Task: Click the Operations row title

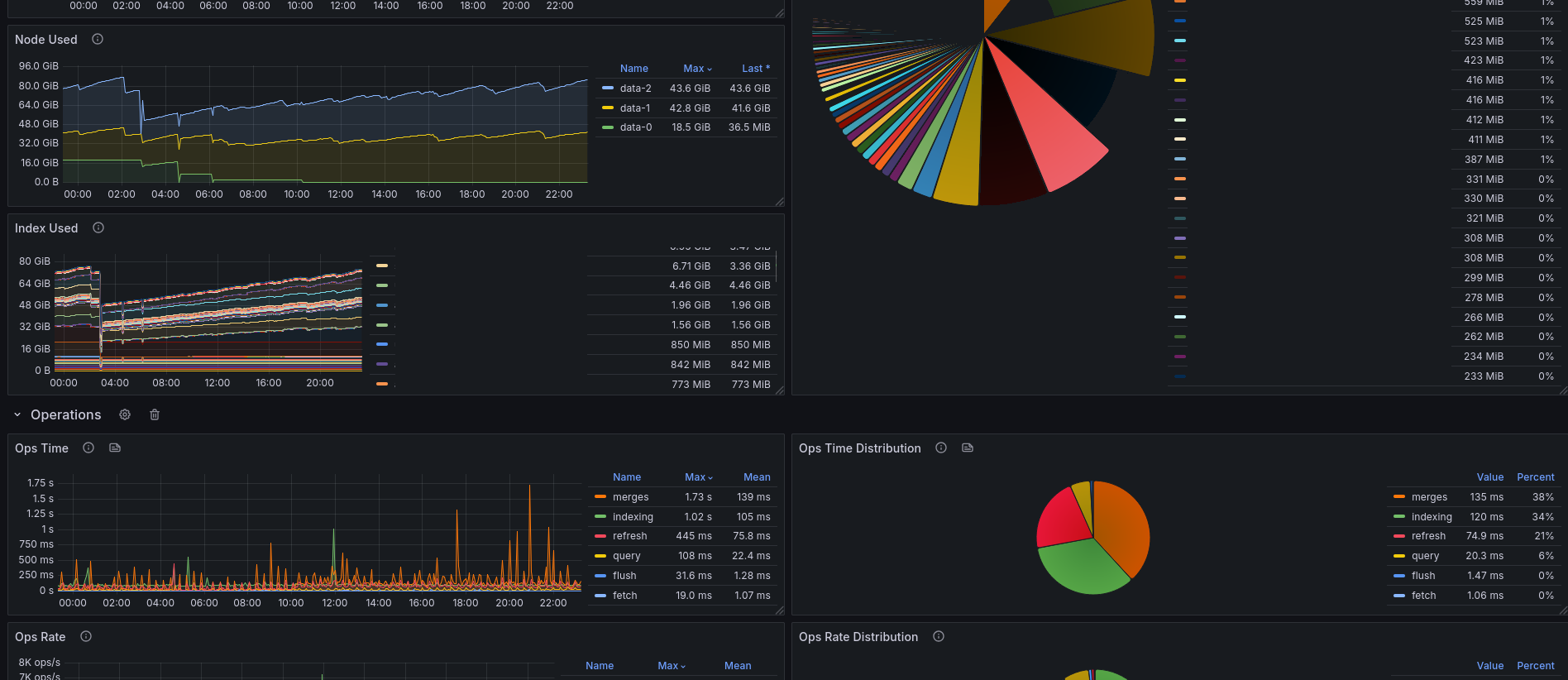Action: click(66, 414)
